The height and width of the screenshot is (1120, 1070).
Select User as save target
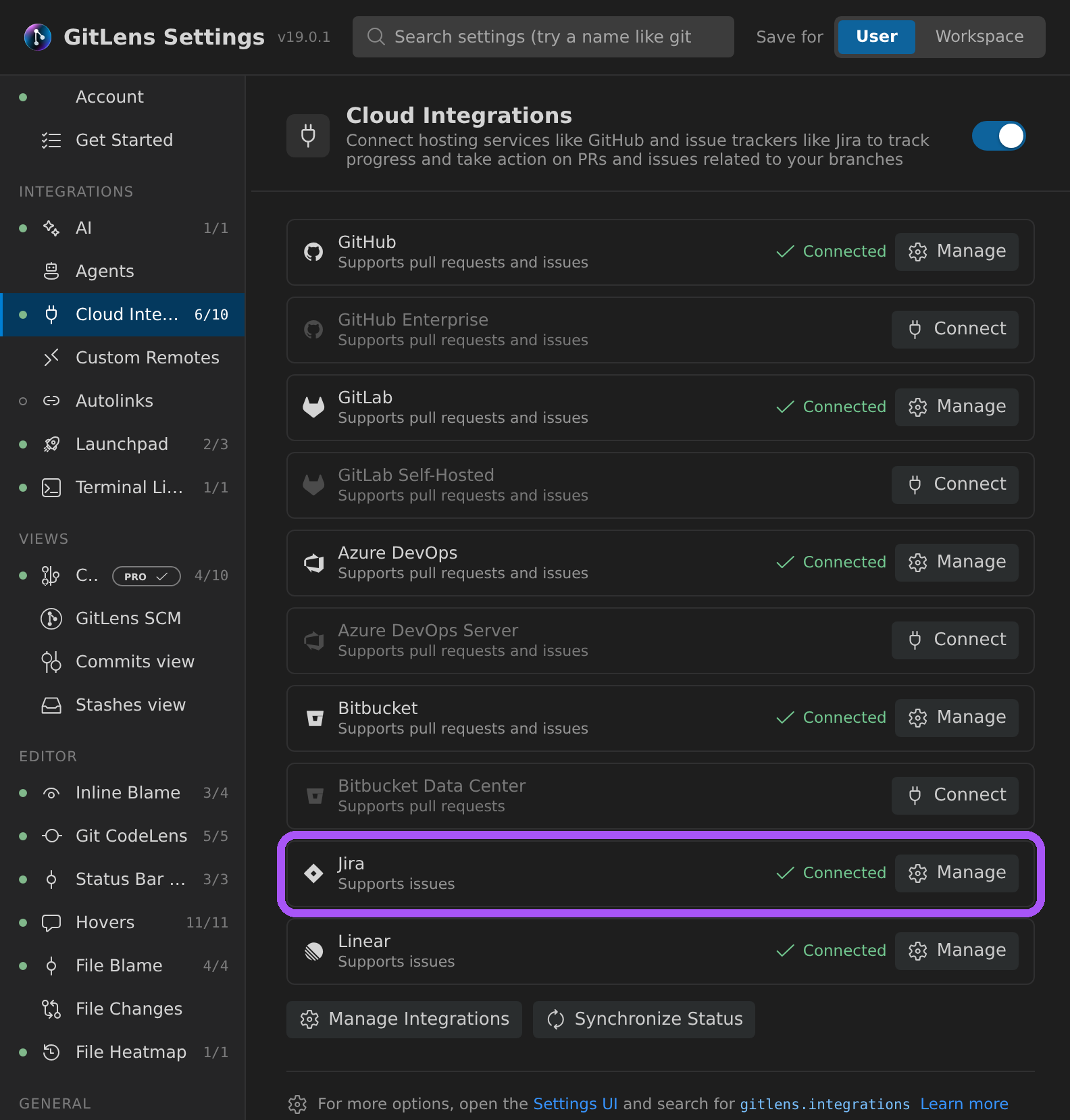coord(877,36)
